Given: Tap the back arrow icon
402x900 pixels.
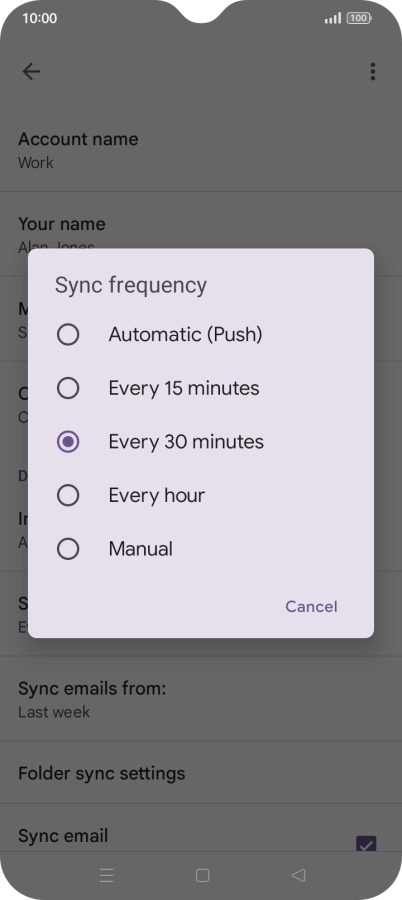Looking at the screenshot, I should point(31,71).
